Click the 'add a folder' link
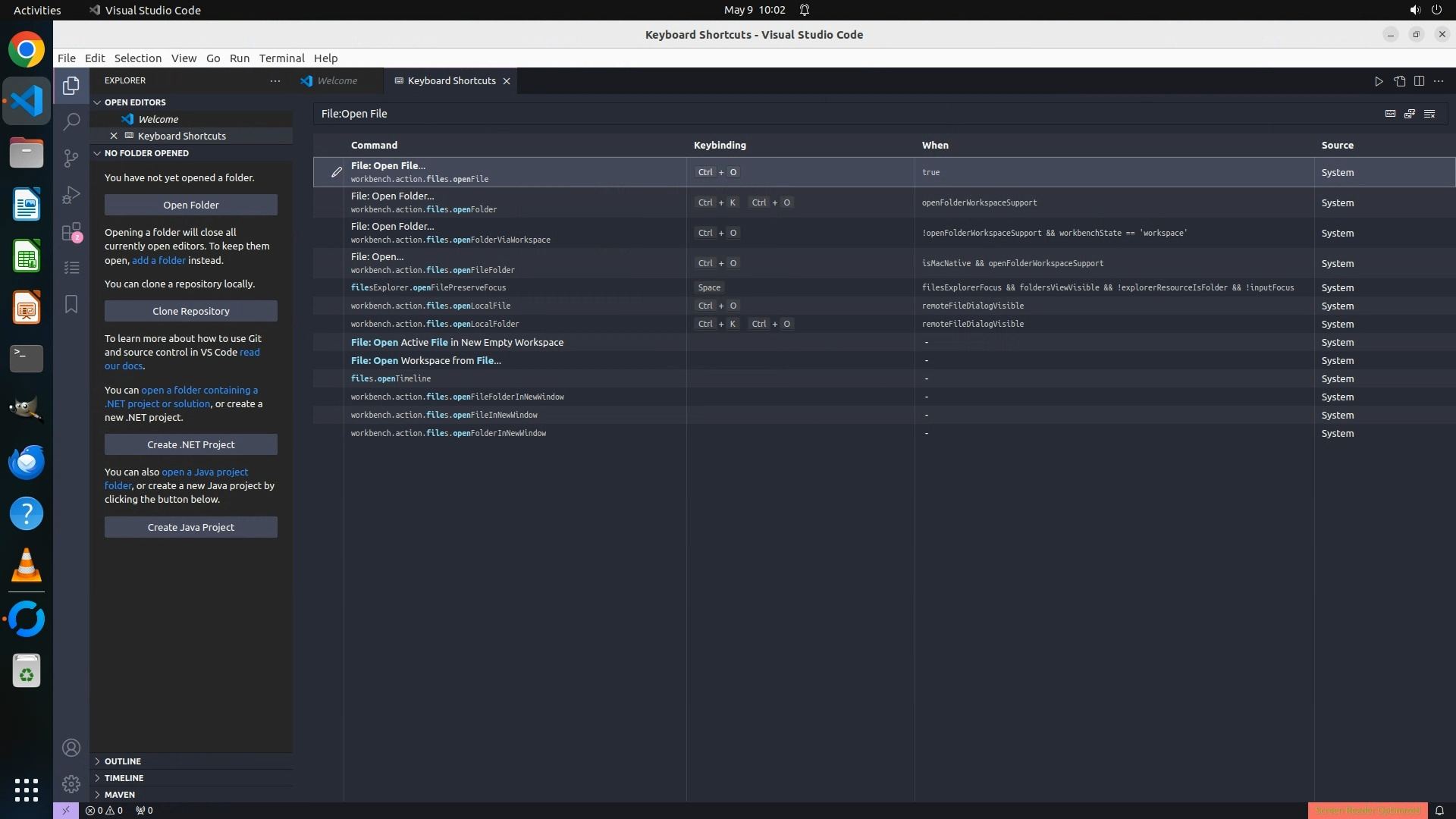Screen dimensions: 1456x819 click(158, 260)
